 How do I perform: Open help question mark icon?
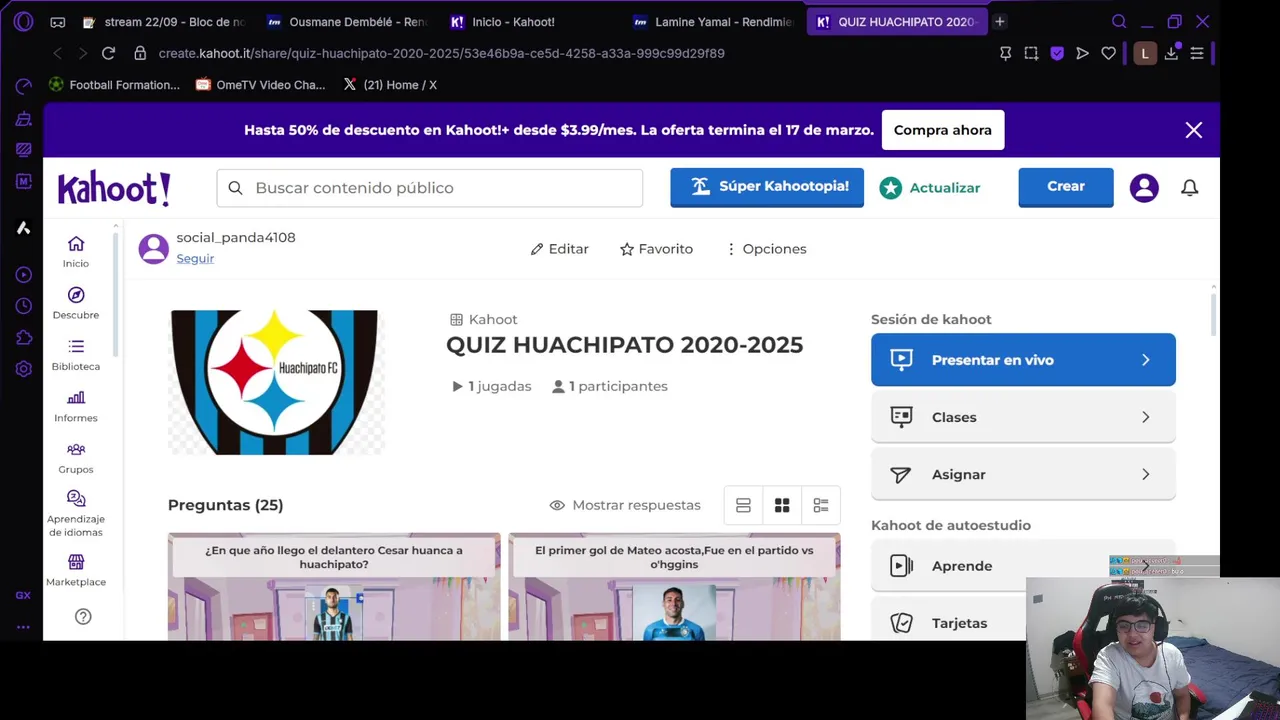(x=83, y=617)
